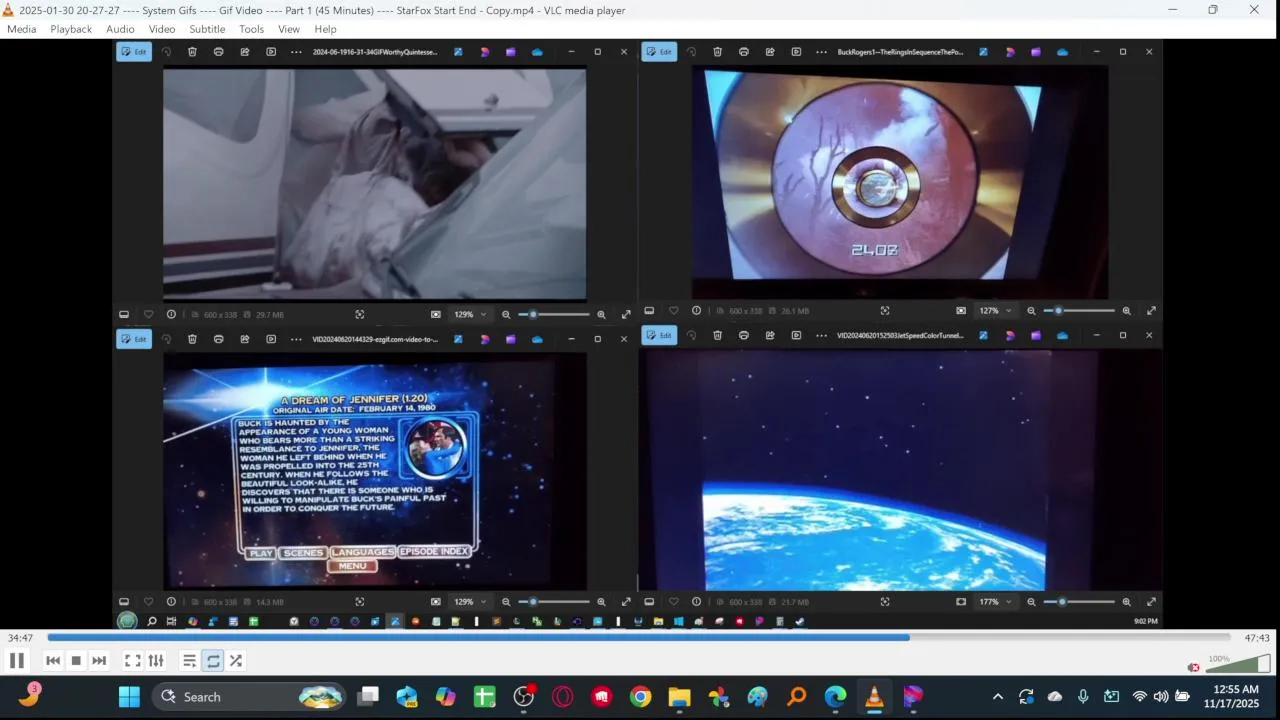Click EPISODE INDEX on the DVD menu

(x=434, y=551)
